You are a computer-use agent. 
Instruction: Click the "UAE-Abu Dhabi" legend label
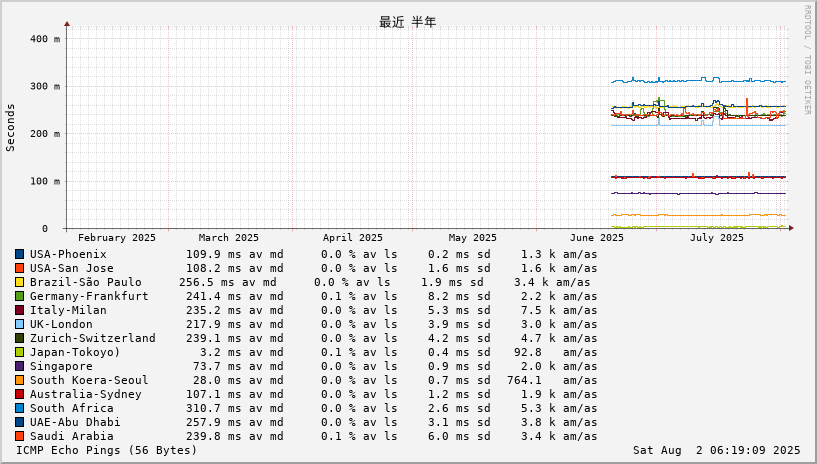tap(75, 422)
